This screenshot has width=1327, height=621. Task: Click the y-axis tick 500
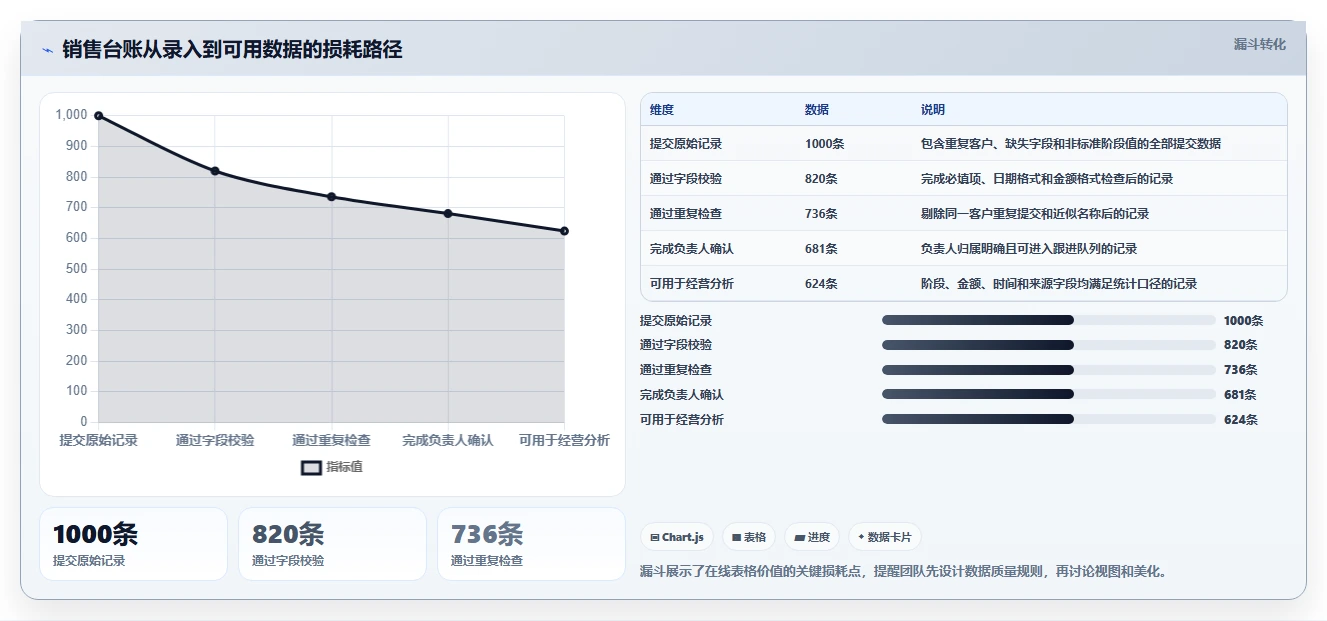pos(77,269)
